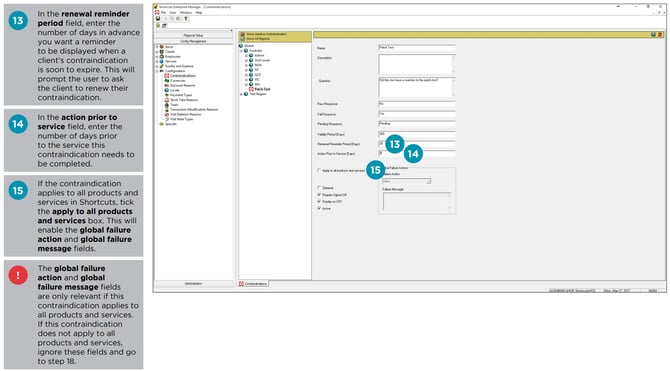670x371 pixels.
Task: Click the Employees icon in navigation tree
Action: coord(162,56)
